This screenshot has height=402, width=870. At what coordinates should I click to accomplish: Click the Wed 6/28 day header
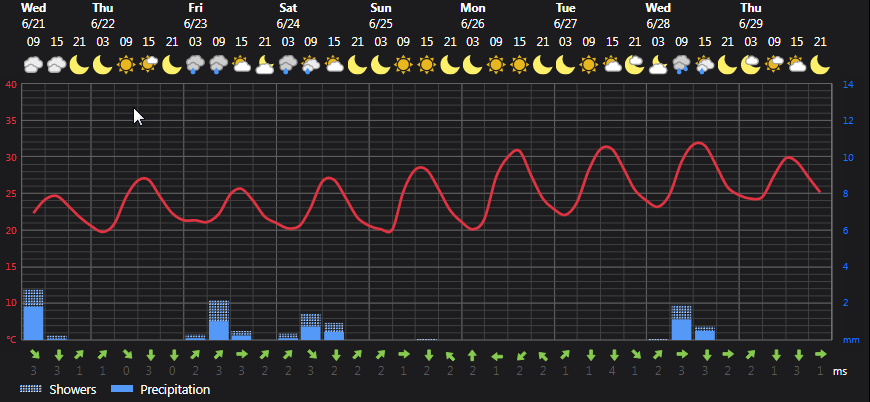(658, 16)
